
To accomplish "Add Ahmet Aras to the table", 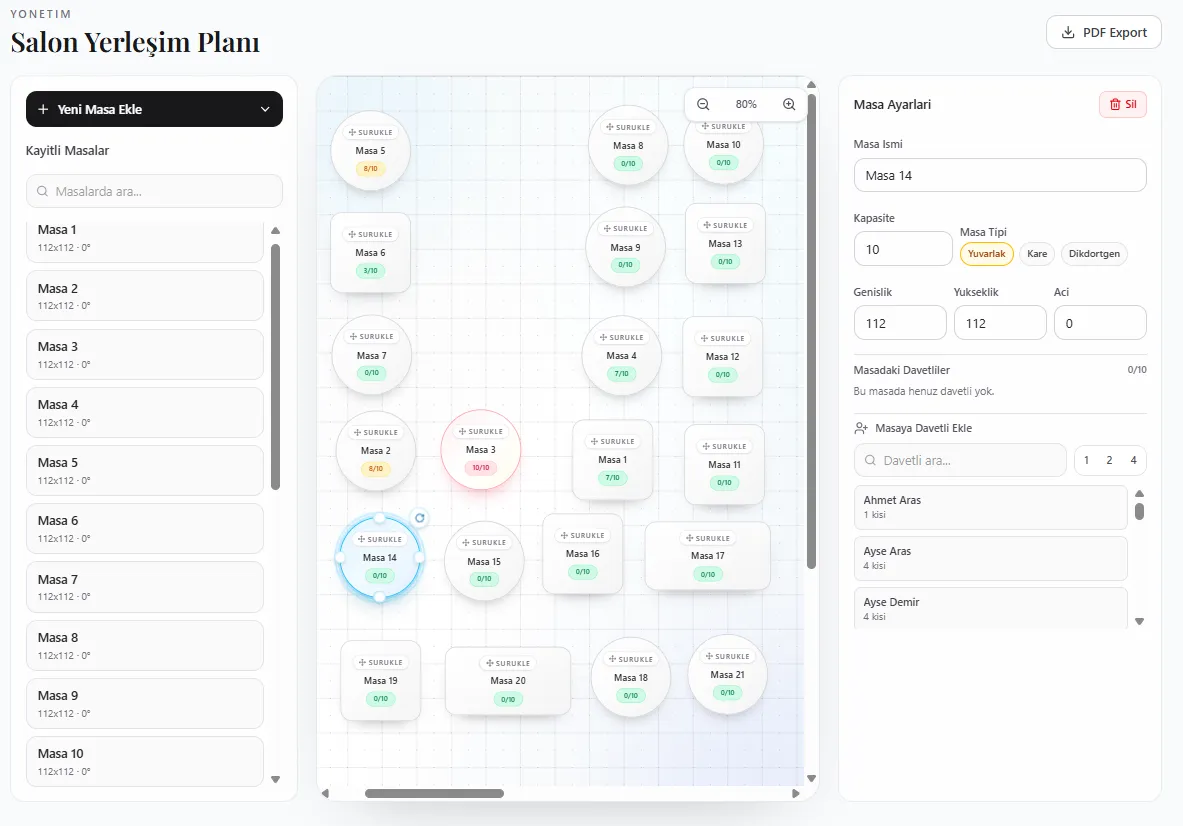I will point(990,507).
